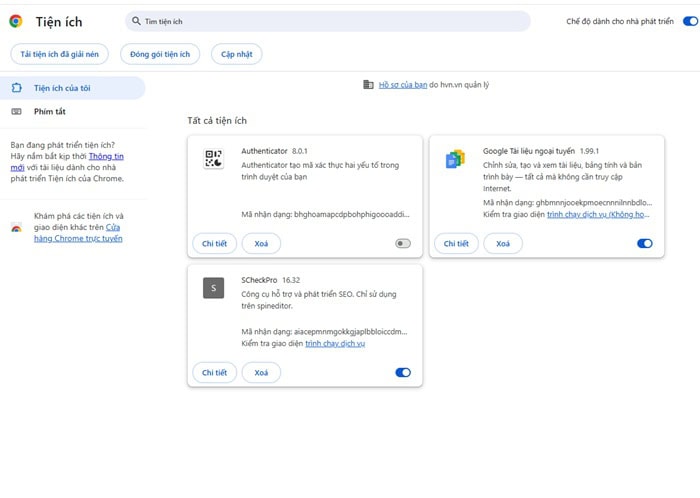Click the Cập nhật button
This screenshot has width=700, height=498.
[236, 54]
